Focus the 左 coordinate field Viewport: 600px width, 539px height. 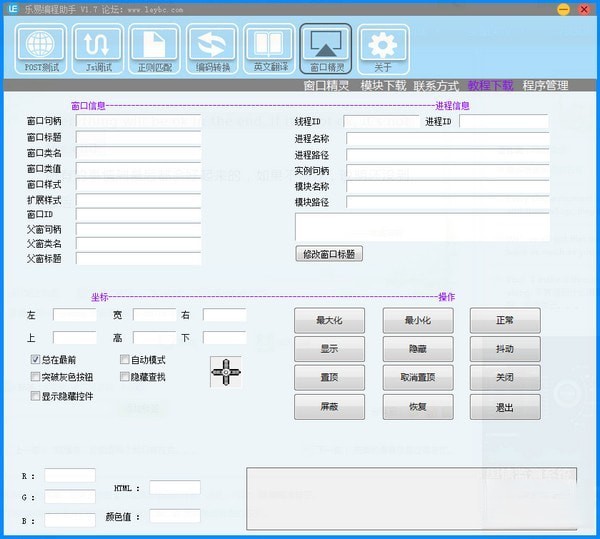pyautogui.click(x=75, y=315)
